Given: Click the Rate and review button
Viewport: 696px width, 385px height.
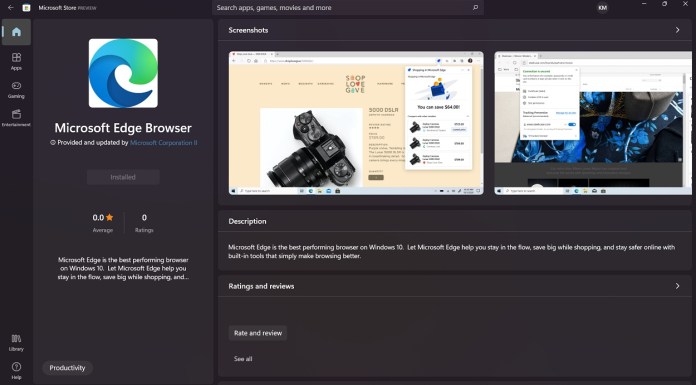Looking at the screenshot, I should coord(258,333).
